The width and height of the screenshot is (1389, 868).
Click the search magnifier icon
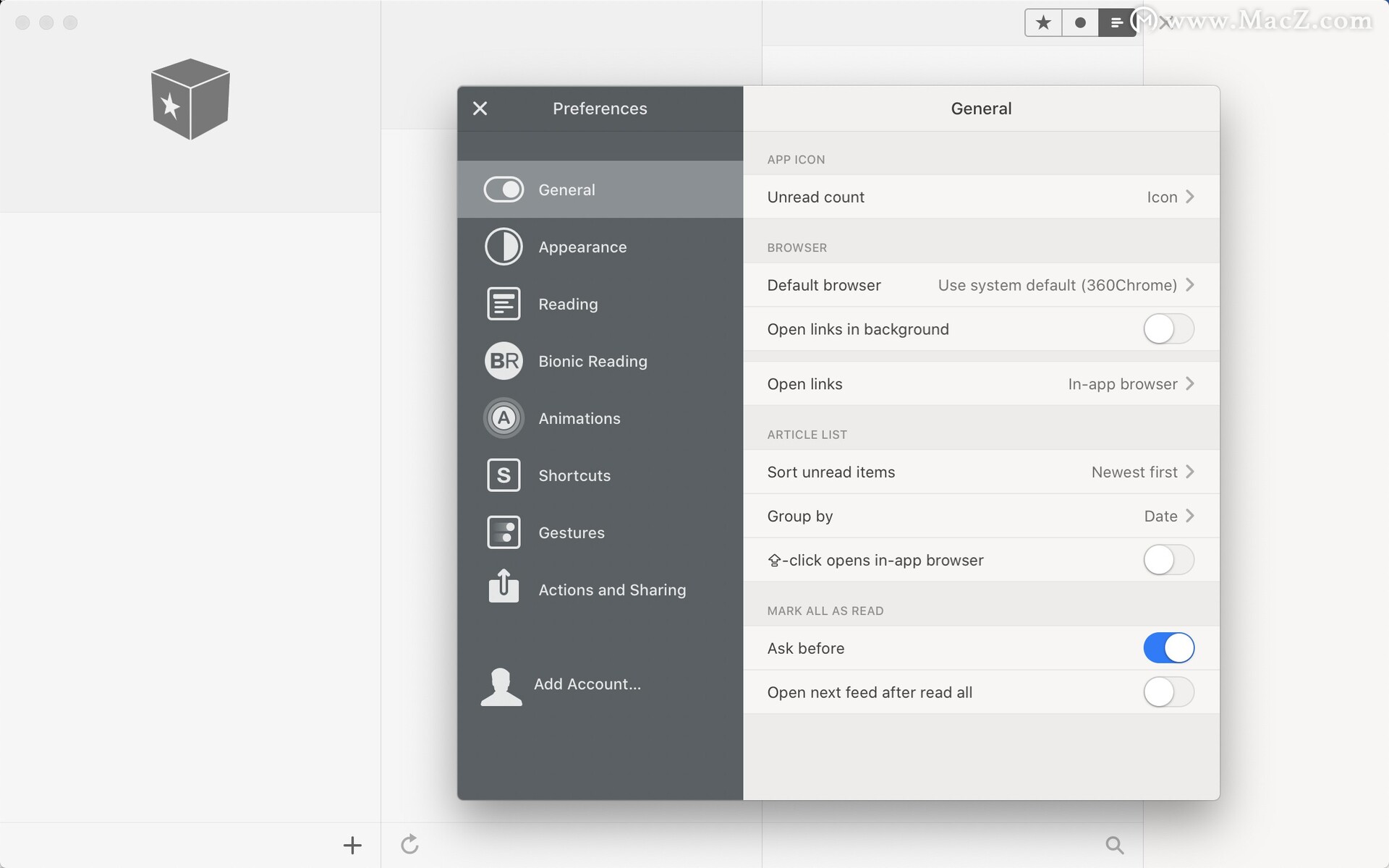click(x=1114, y=844)
